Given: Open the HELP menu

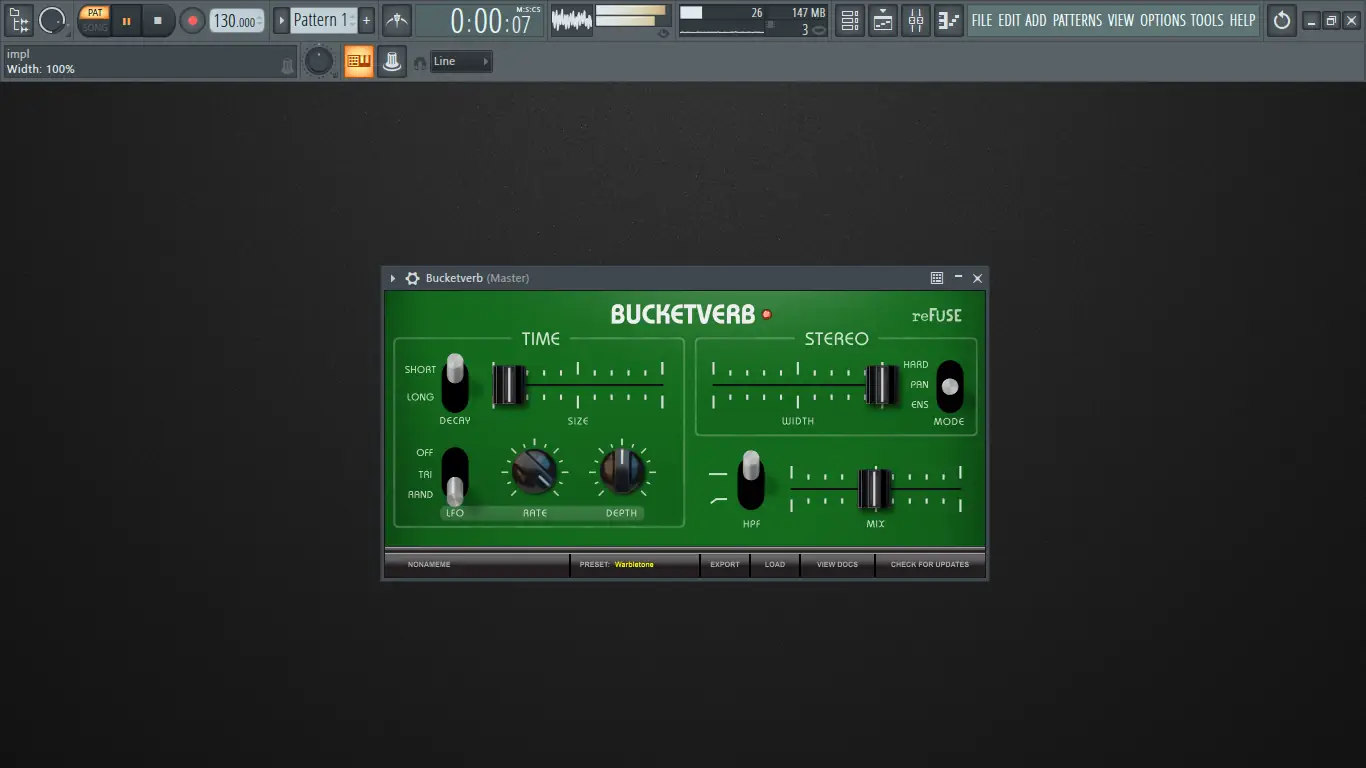Looking at the screenshot, I should [x=1242, y=20].
